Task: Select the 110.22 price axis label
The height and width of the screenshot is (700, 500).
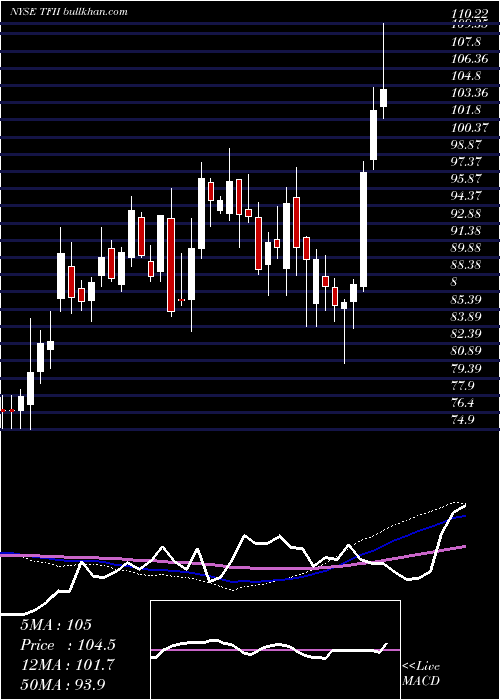Action: (x=468, y=16)
